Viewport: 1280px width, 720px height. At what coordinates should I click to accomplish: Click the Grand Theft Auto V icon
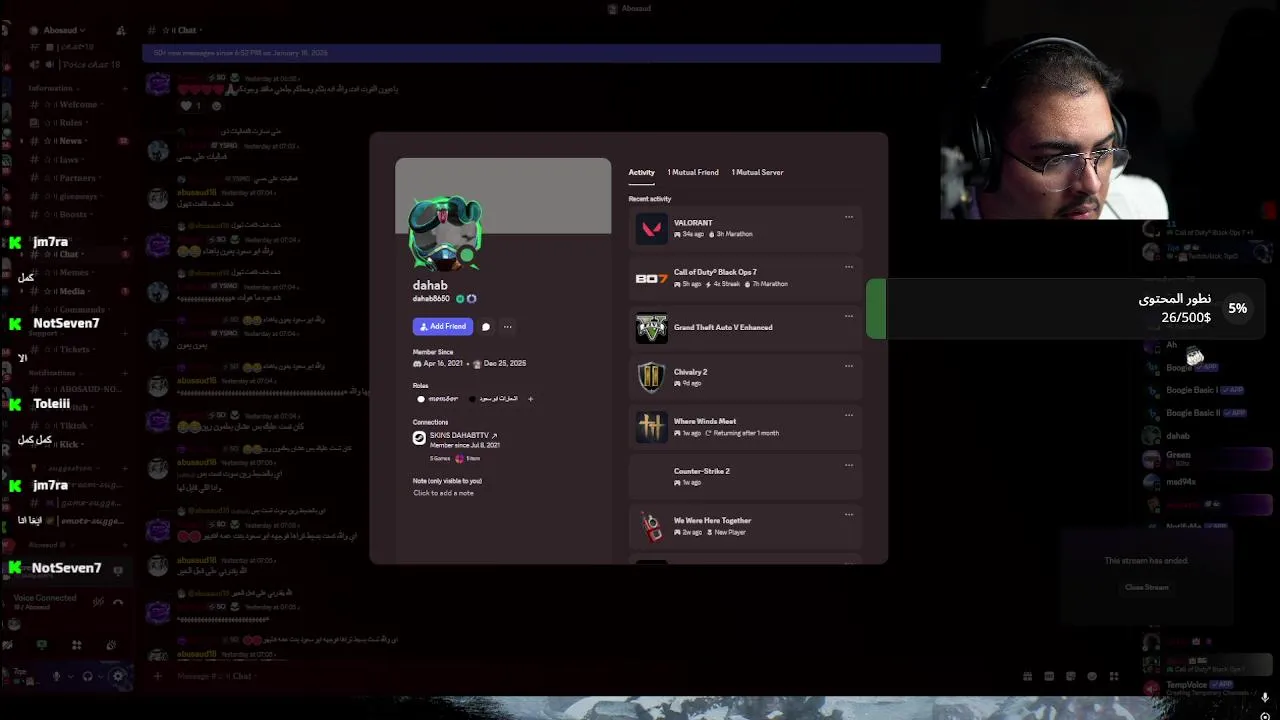point(651,328)
